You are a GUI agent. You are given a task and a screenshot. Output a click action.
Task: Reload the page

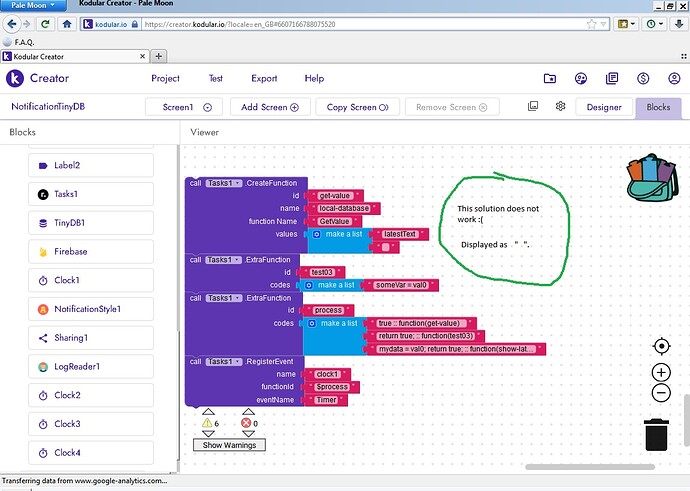pyautogui.click(x=45, y=24)
